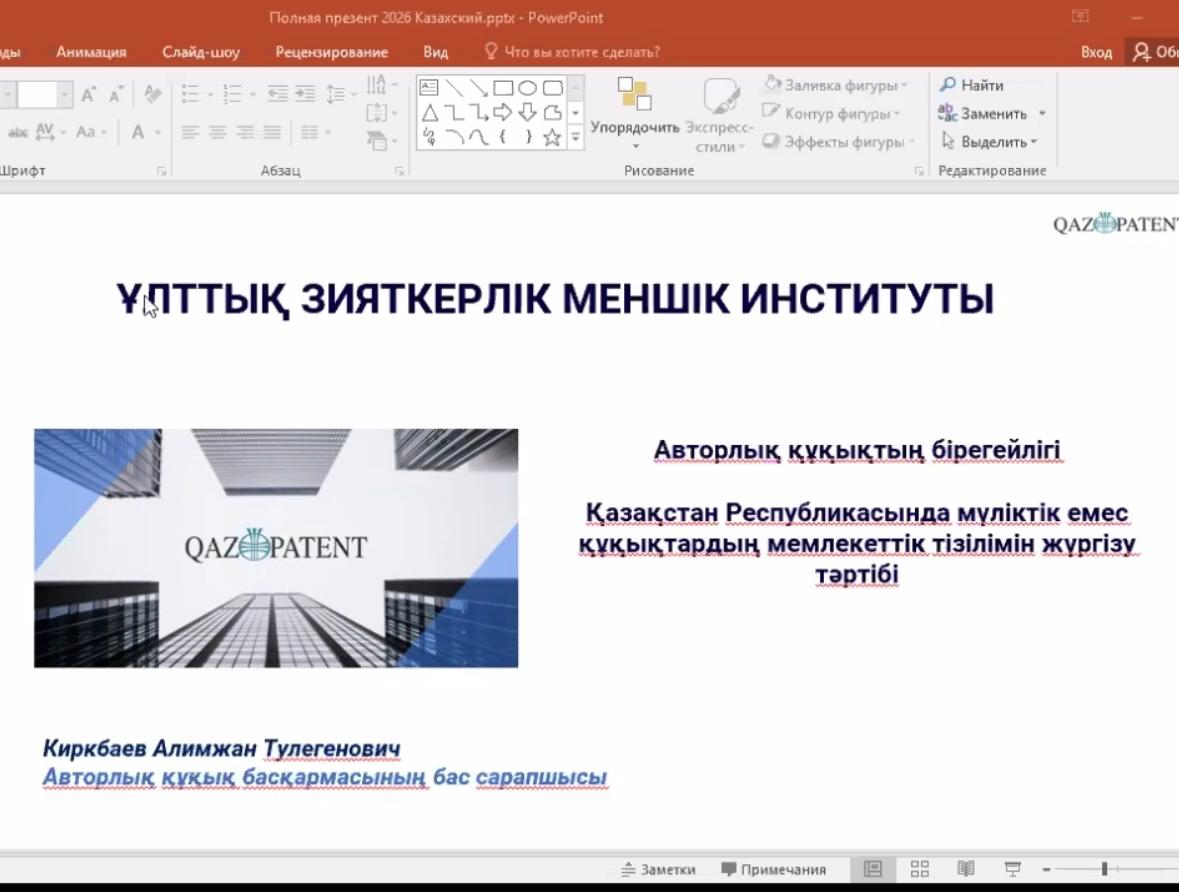Activate normal view button in status bar
This screenshot has height=892, width=1179.
pos(872,869)
